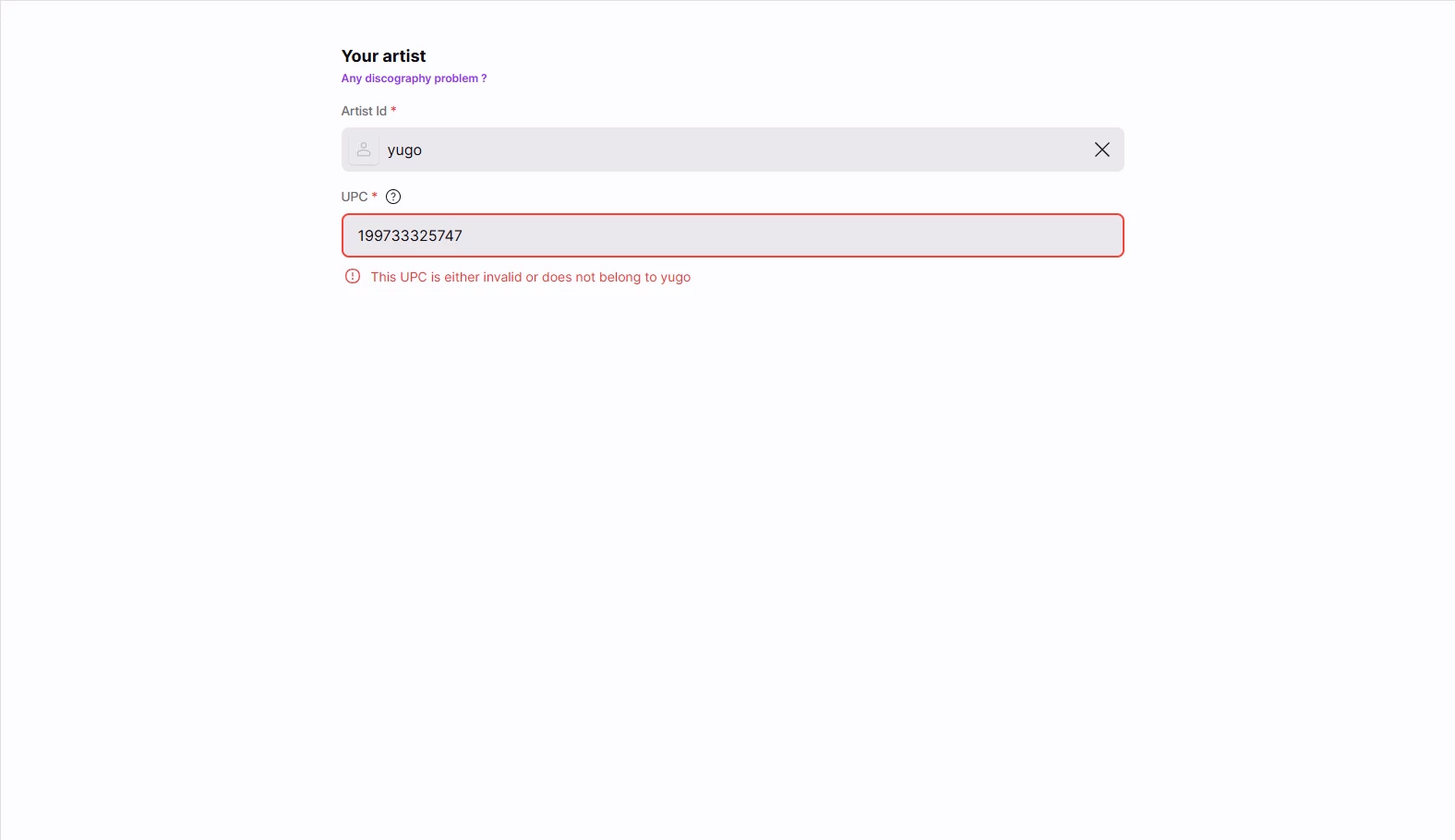Click 'discography' word in purple link
Viewport: 1455px width, 840px height.
click(x=398, y=78)
